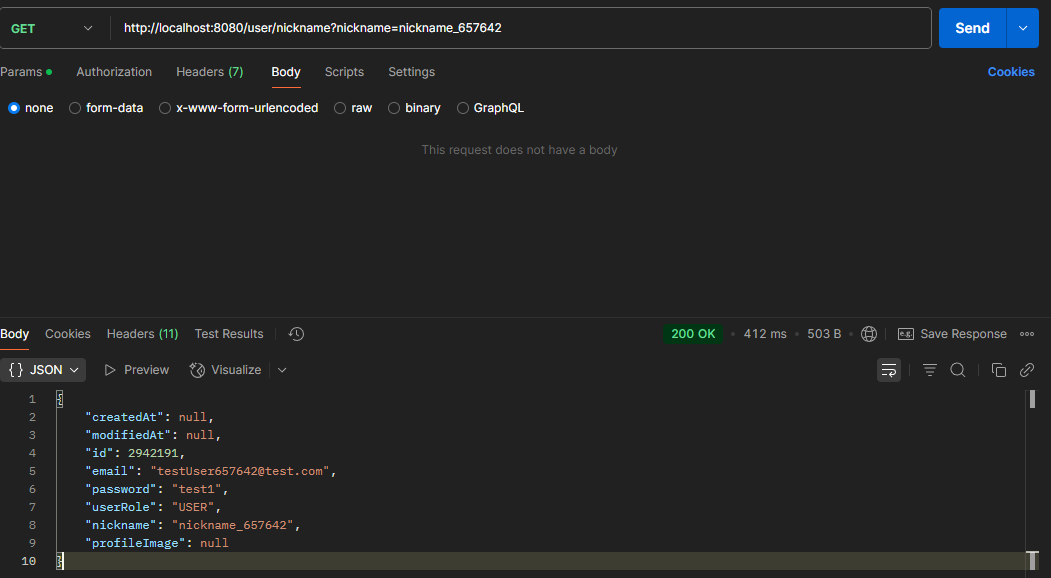The width and height of the screenshot is (1051, 578).
Task: Switch to response Cookies tab
Action: click(68, 334)
